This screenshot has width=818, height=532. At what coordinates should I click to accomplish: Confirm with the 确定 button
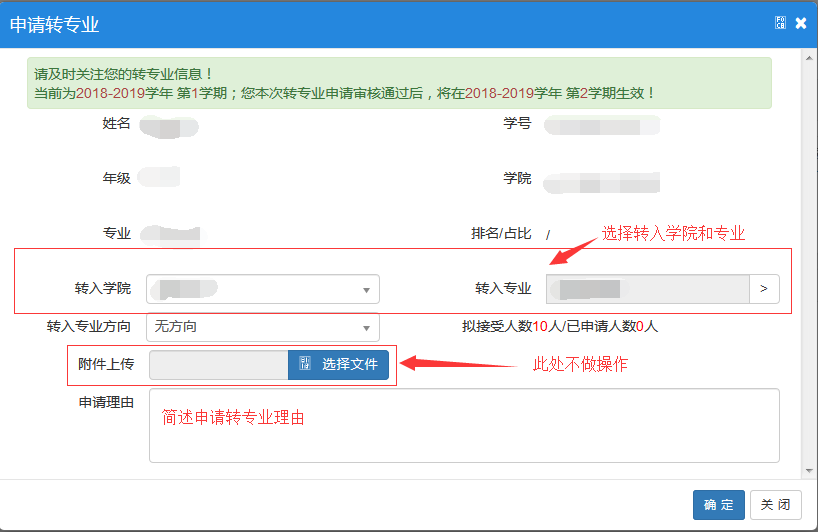click(718, 505)
